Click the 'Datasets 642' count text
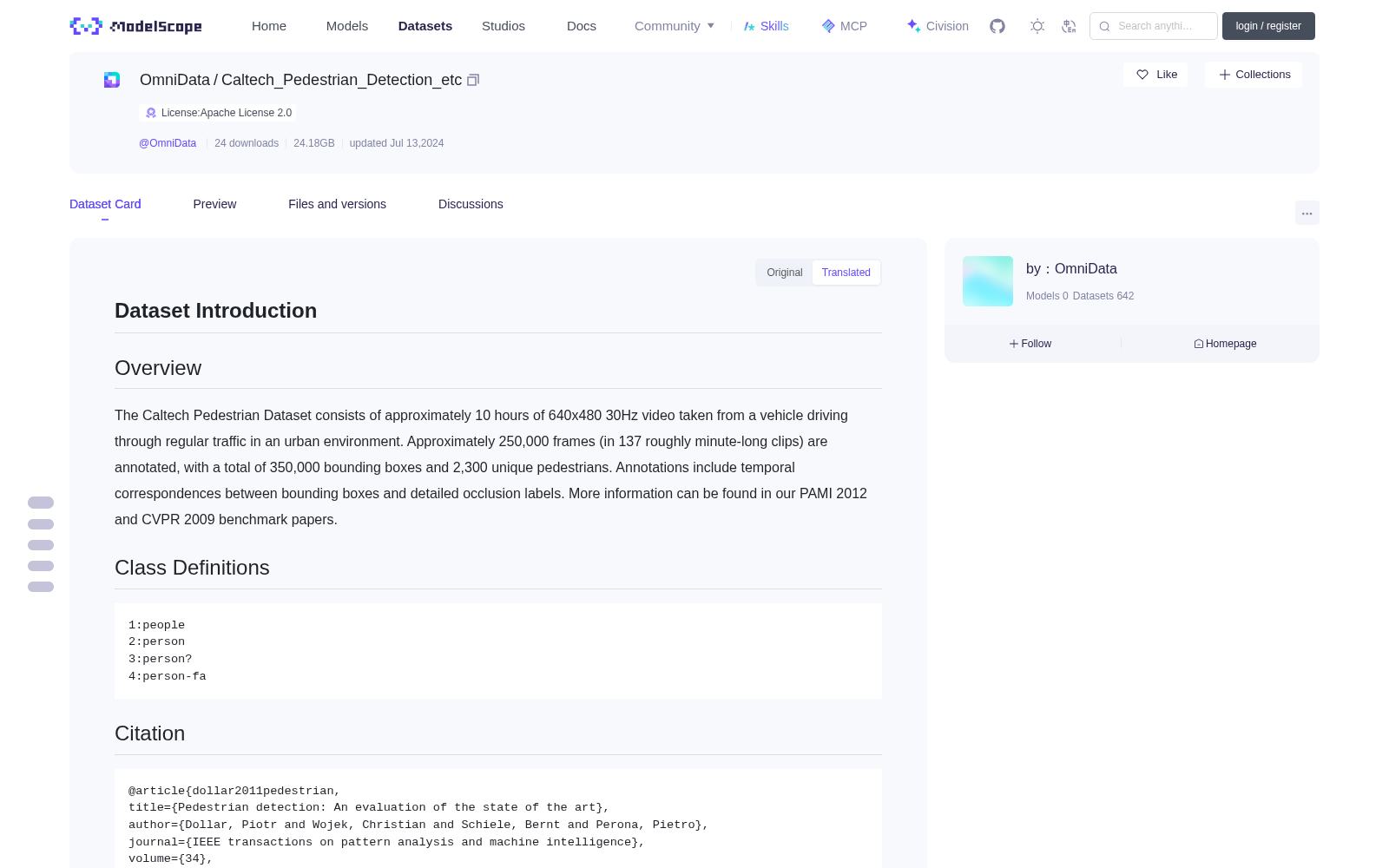 tap(1103, 296)
